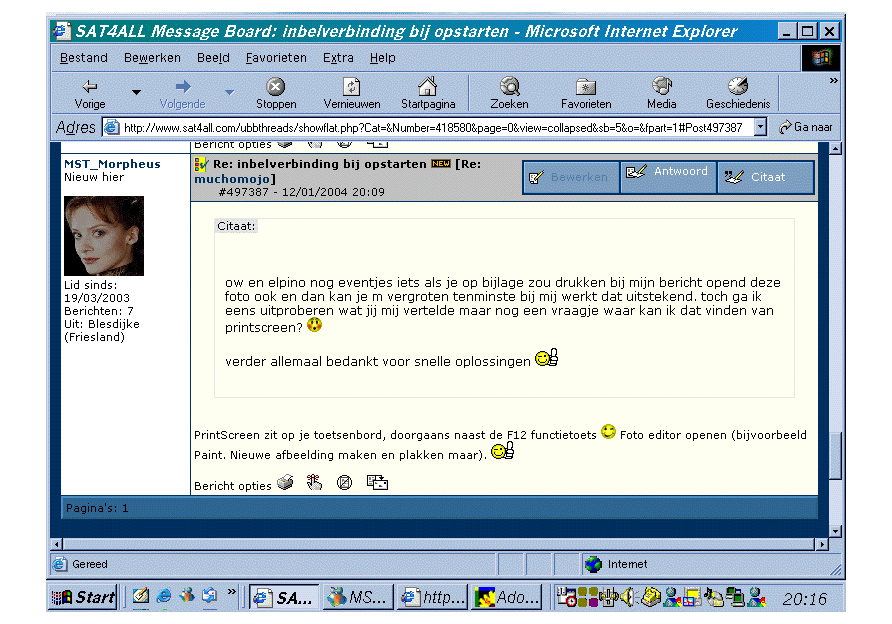Click the horizontal scrollbar right arrow
892x624 pixels.
822,544
